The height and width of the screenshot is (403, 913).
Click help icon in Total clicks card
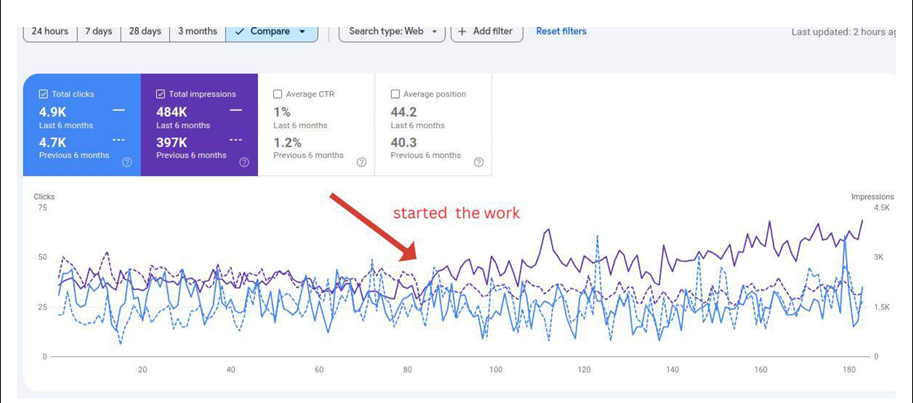tap(127, 162)
